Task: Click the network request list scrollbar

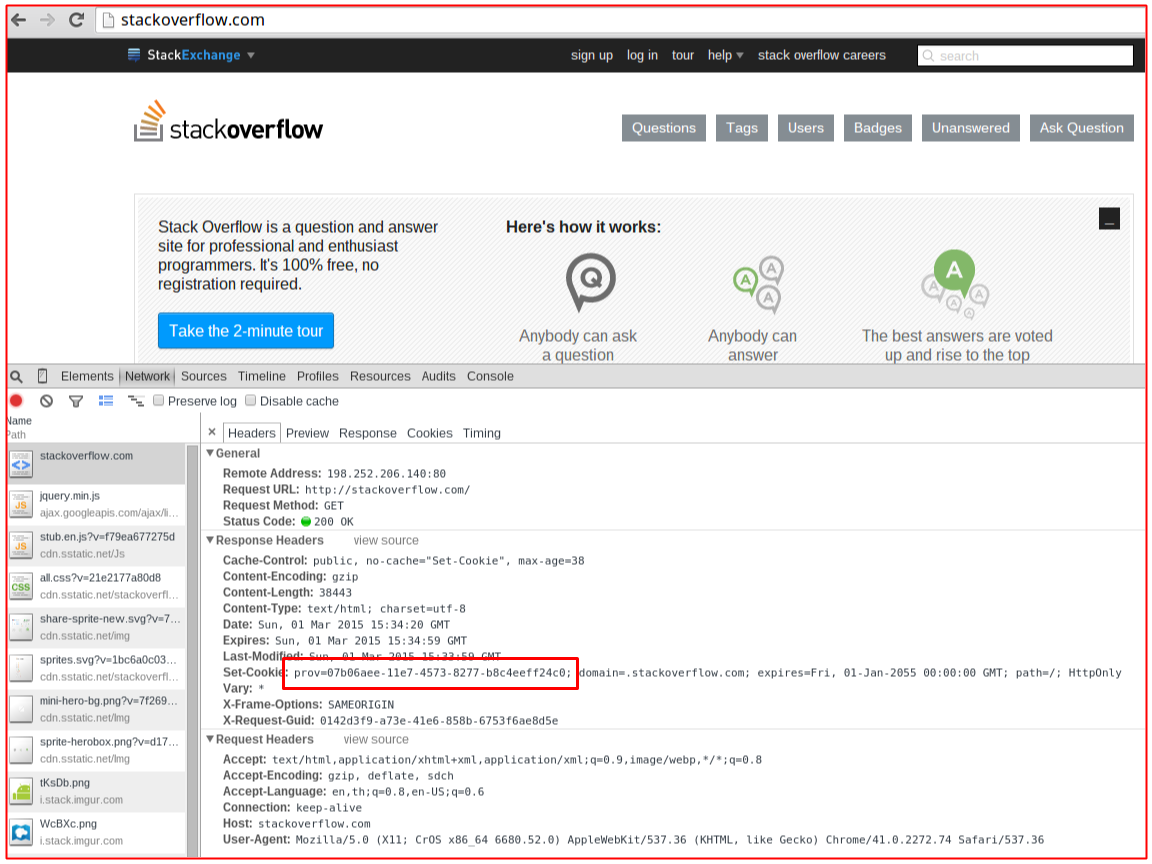Action: tap(193, 649)
